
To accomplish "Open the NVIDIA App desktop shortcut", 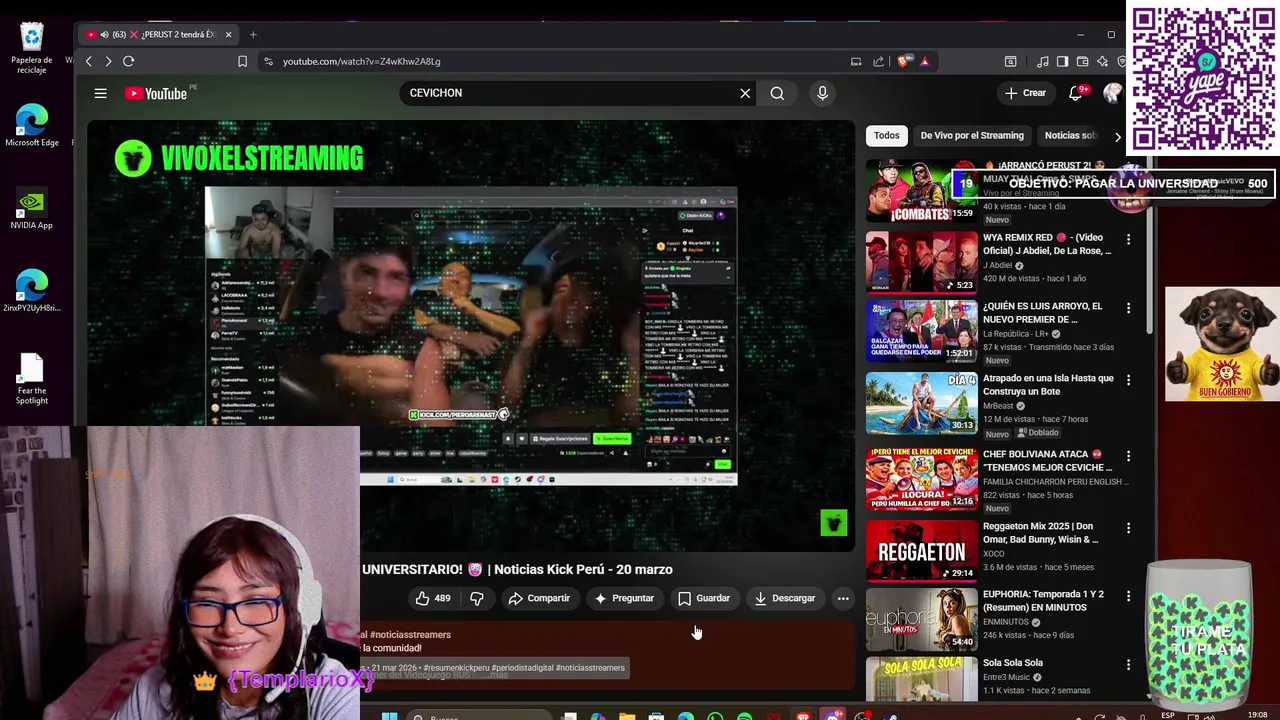I will point(32,207).
